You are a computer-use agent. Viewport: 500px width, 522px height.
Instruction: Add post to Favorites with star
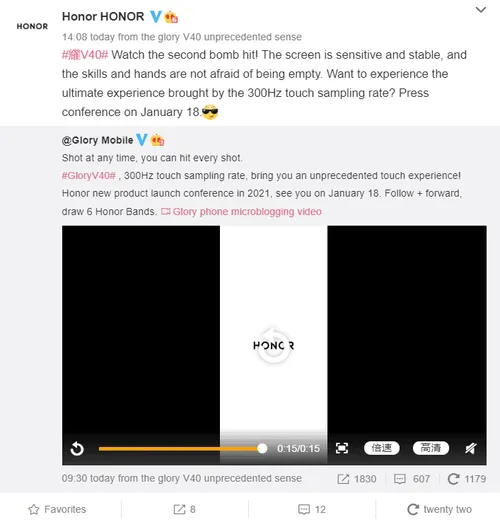[x=57, y=509]
